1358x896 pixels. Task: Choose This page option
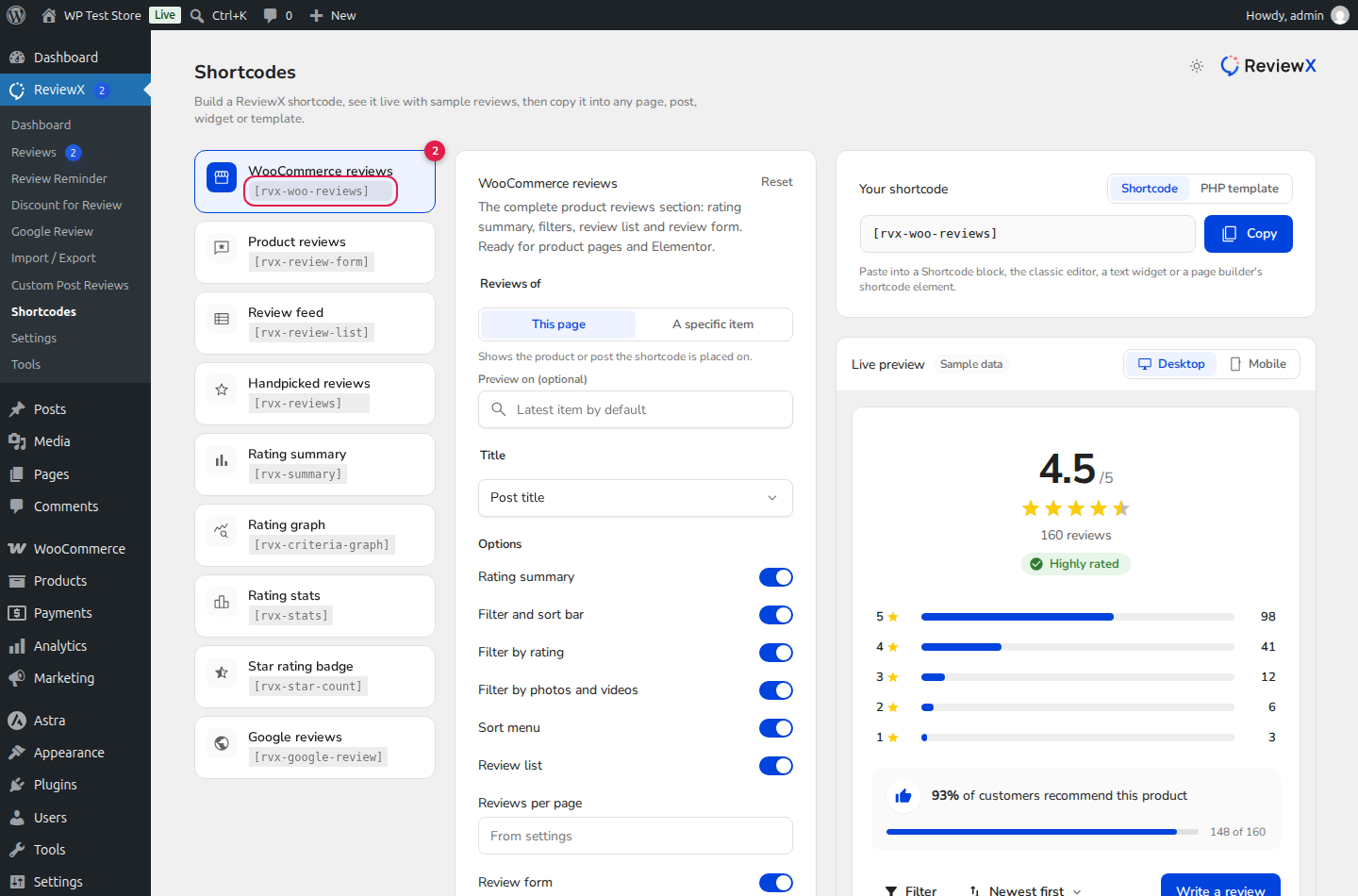tap(558, 324)
